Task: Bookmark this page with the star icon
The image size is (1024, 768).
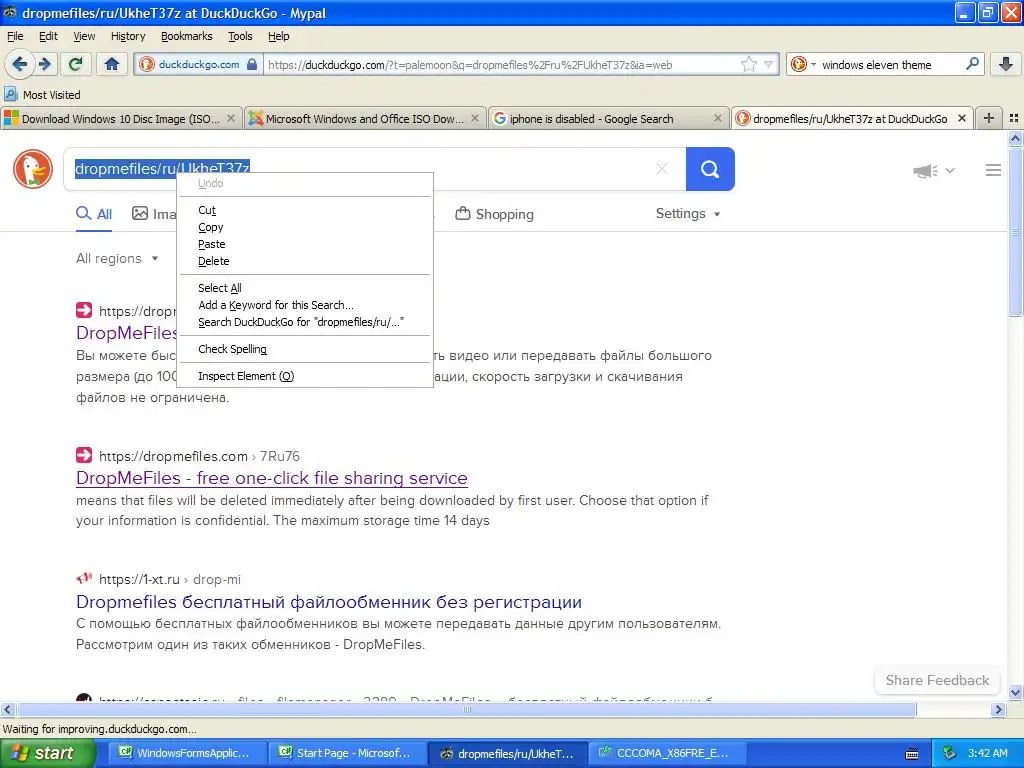Action: point(748,64)
